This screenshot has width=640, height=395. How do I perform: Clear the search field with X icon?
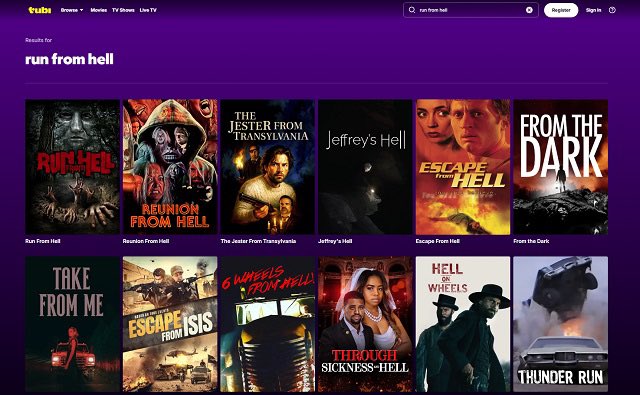[x=529, y=10]
